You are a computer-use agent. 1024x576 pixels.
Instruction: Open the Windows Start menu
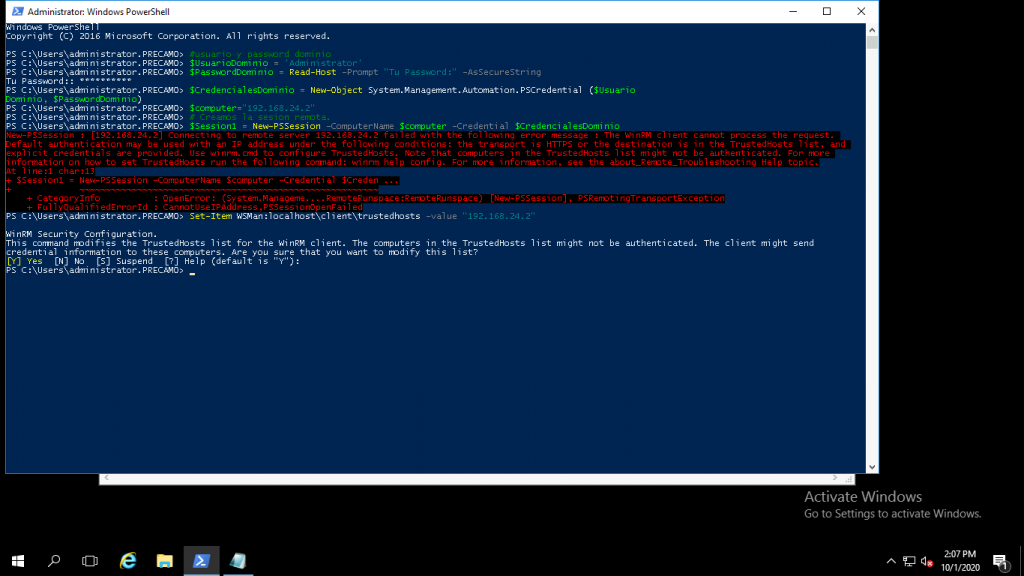18,561
